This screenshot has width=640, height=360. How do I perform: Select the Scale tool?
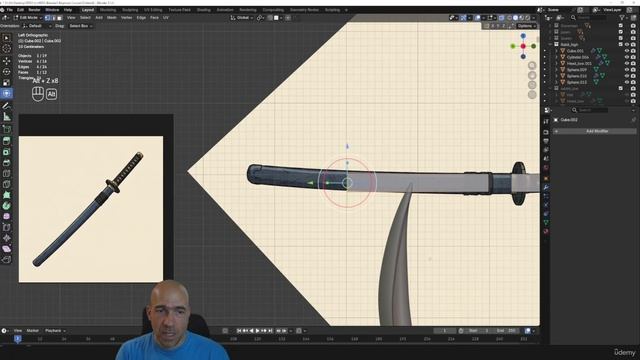(x=7, y=83)
